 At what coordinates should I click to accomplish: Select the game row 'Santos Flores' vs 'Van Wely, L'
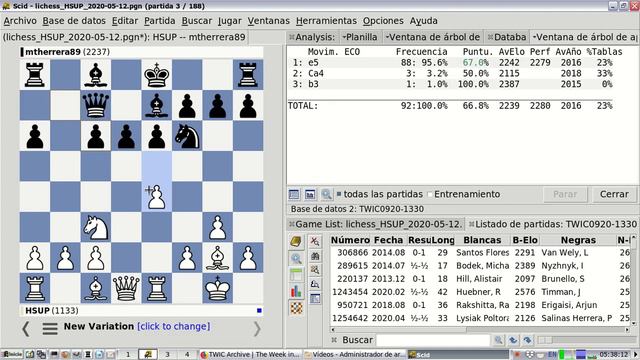480,253
